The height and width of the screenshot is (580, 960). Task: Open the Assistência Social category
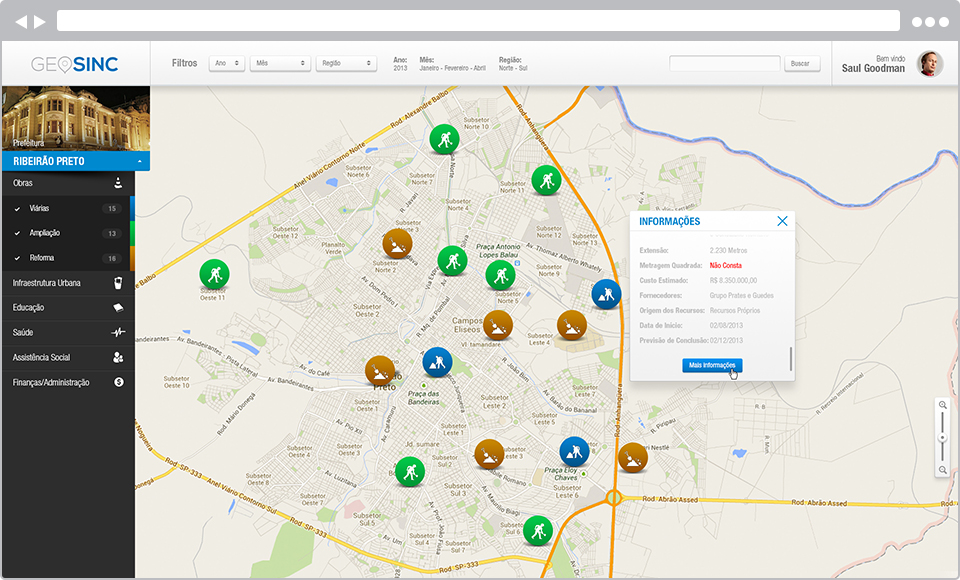point(69,358)
